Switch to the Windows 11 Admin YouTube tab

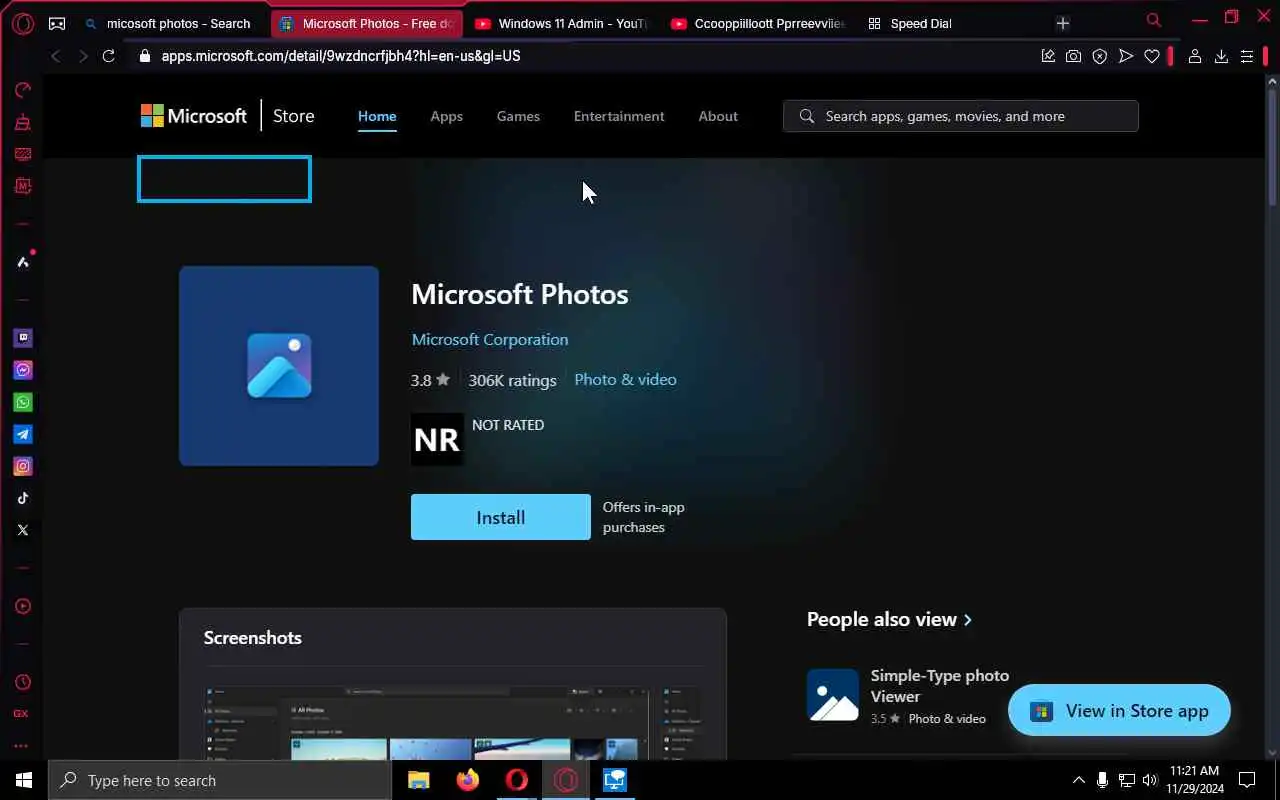click(562, 23)
